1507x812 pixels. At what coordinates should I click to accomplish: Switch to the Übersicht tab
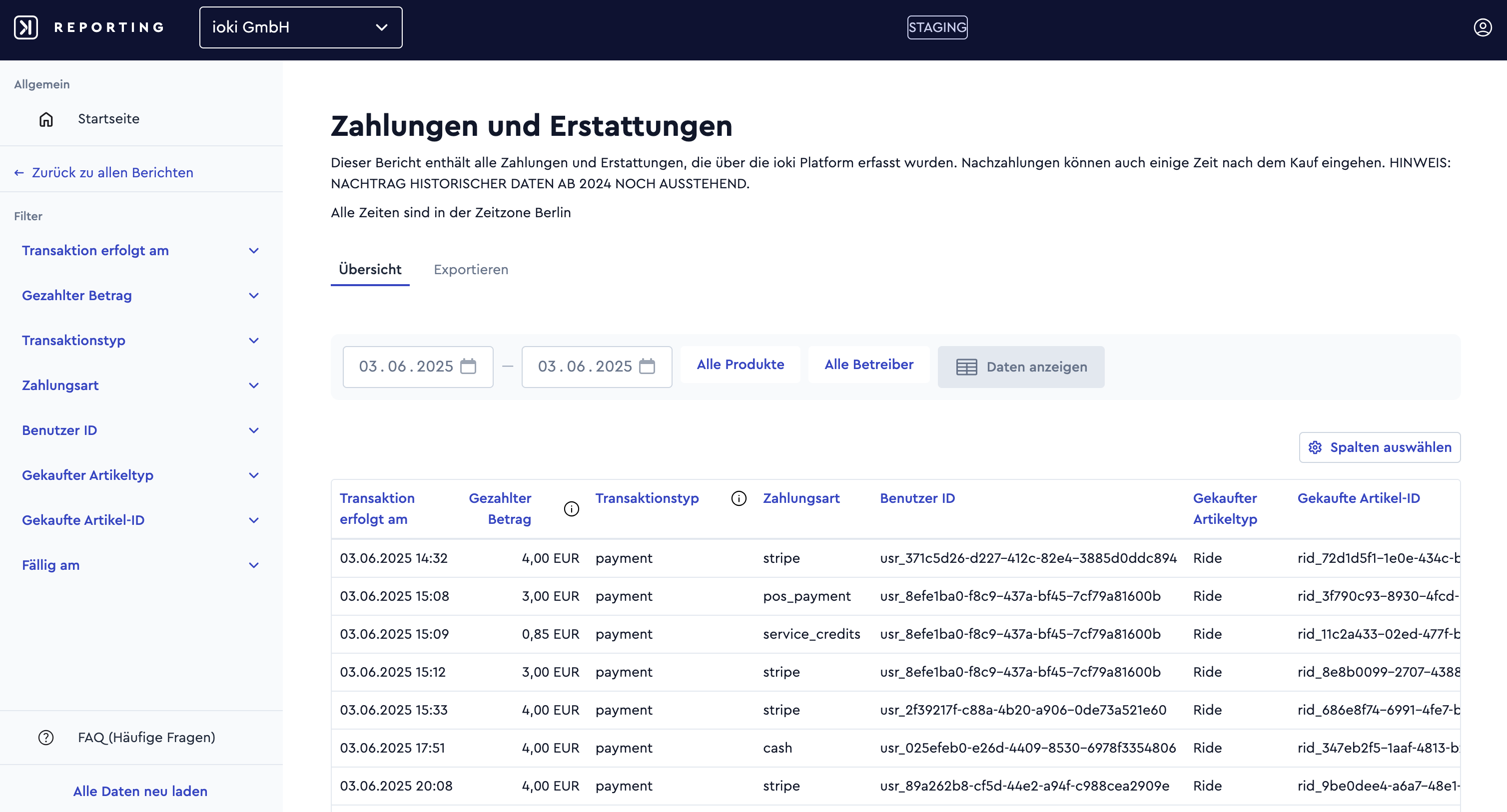pyautogui.click(x=370, y=270)
